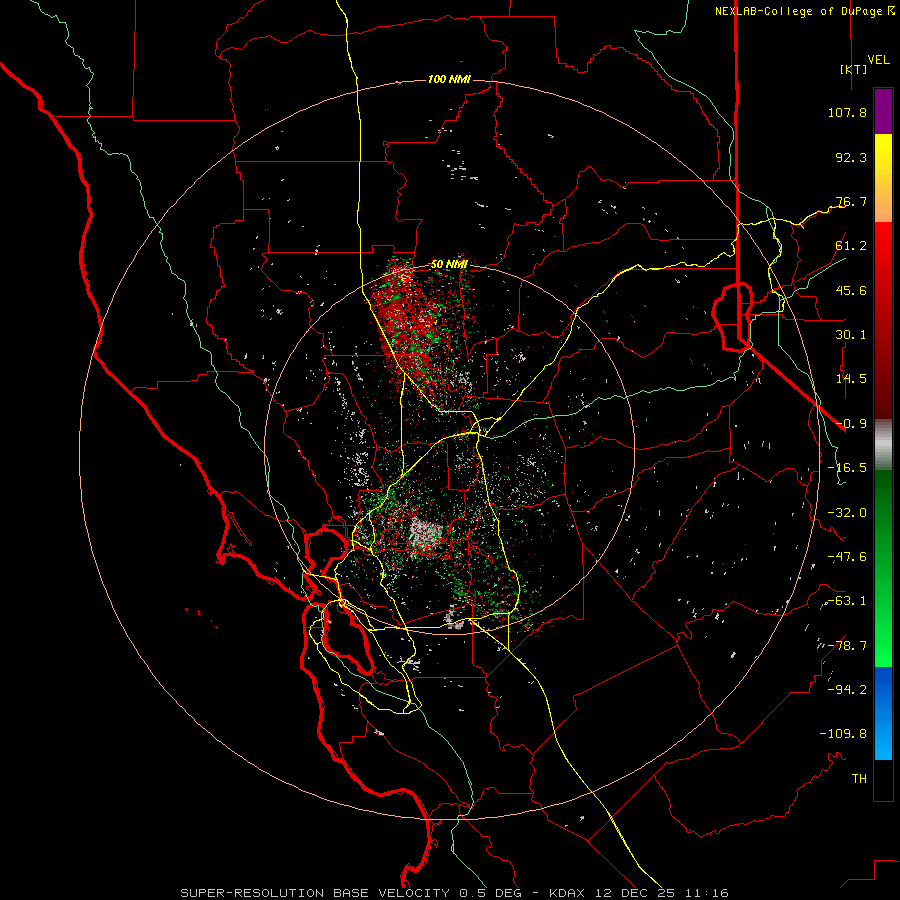The image size is (900, 900).
Task: Click the NEXLAB-College of DuPage credit text
Action: (x=804, y=11)
